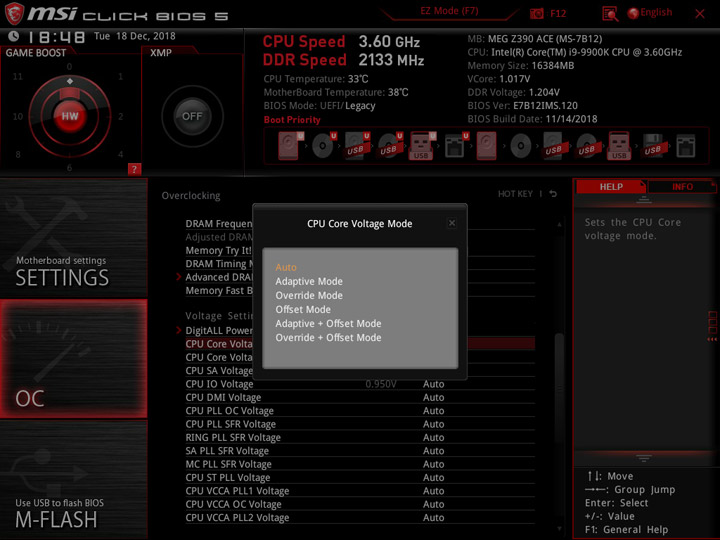Switch to EZ Mode (F7)
This screenshot has width=720, height=540.
(x=449, y=11)
